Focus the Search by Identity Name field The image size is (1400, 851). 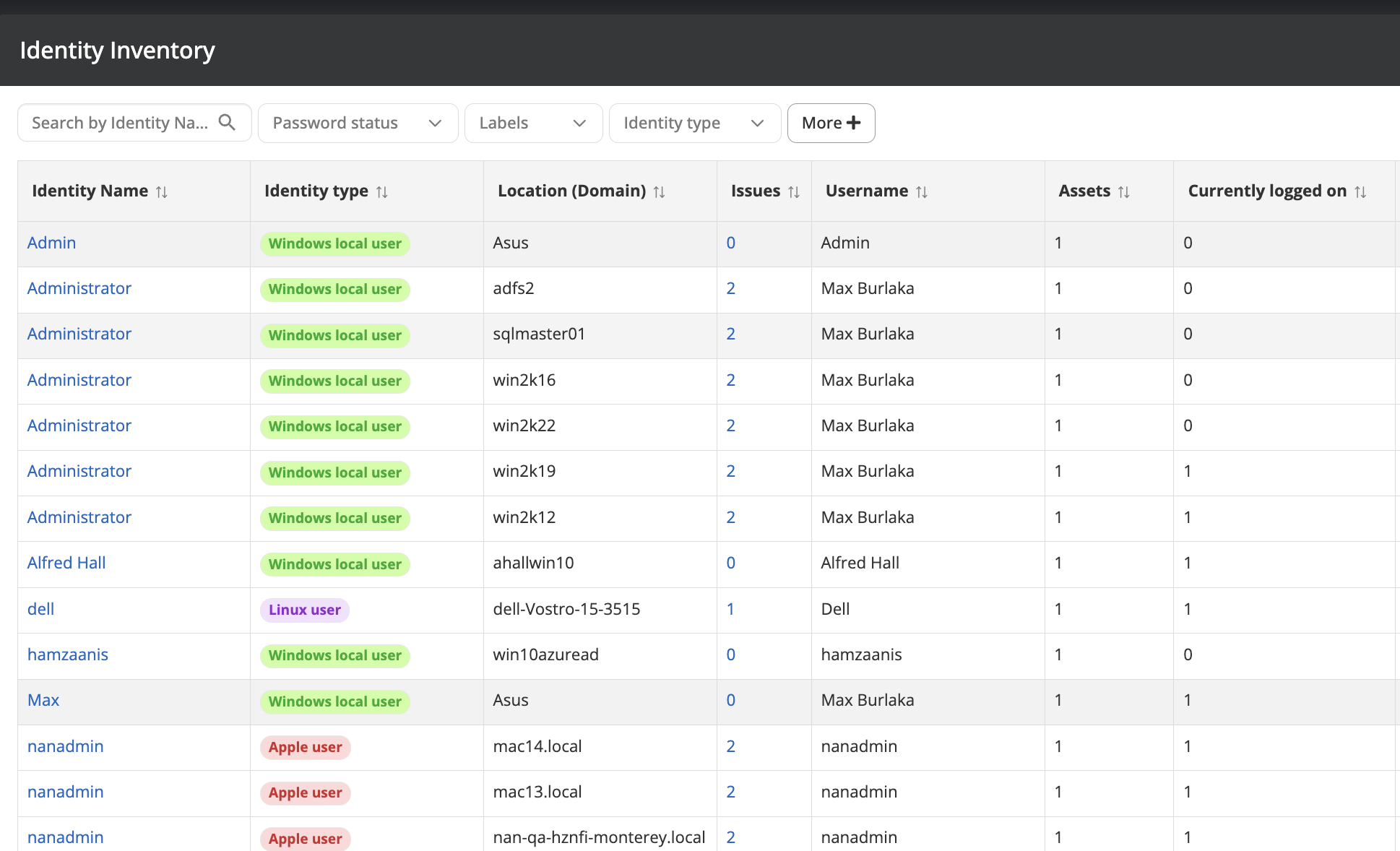click(120, 123)
